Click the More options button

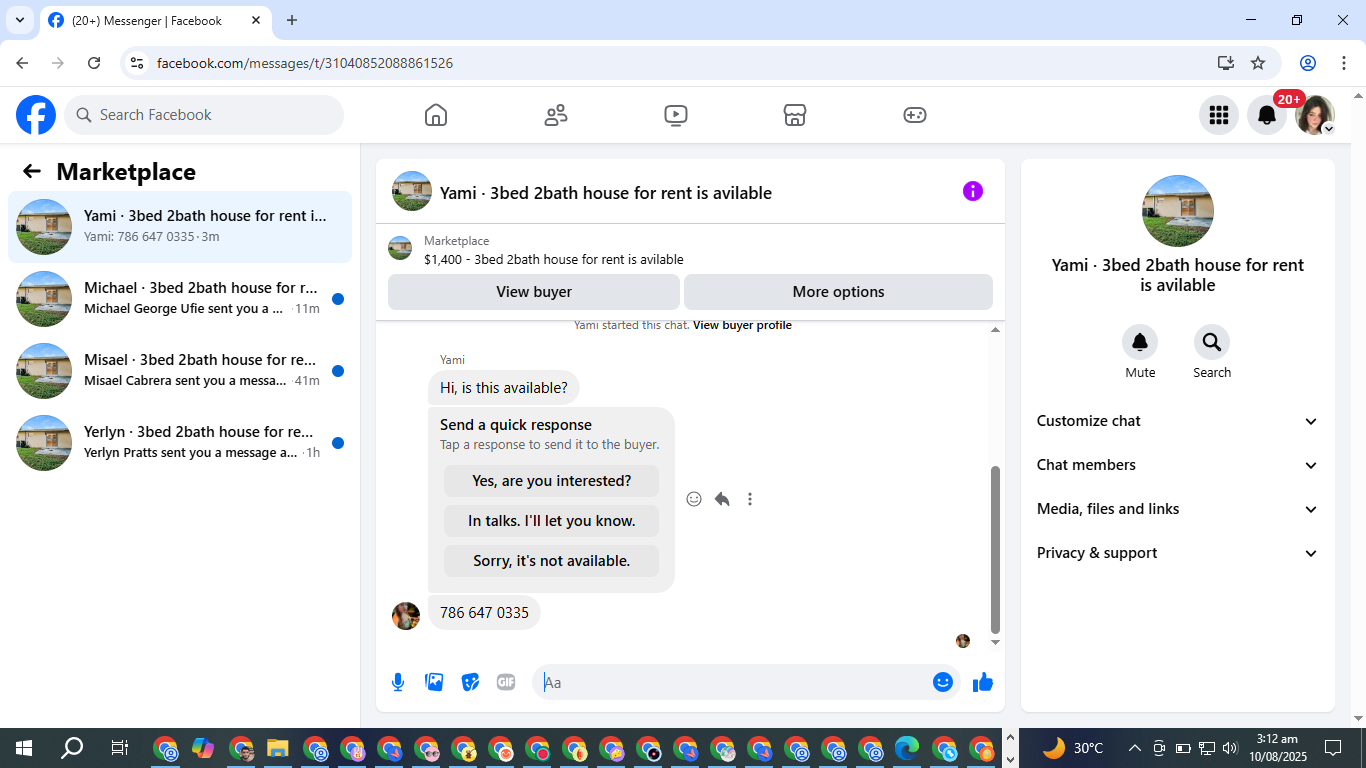838,292
